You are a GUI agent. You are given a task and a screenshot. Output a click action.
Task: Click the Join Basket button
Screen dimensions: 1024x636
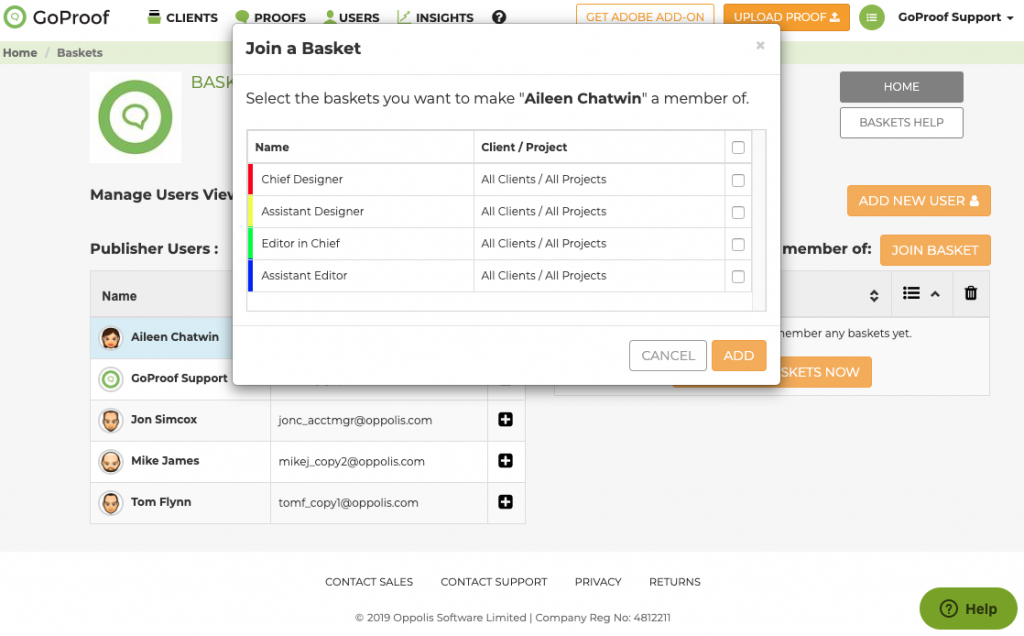click(x=935, y=250)
